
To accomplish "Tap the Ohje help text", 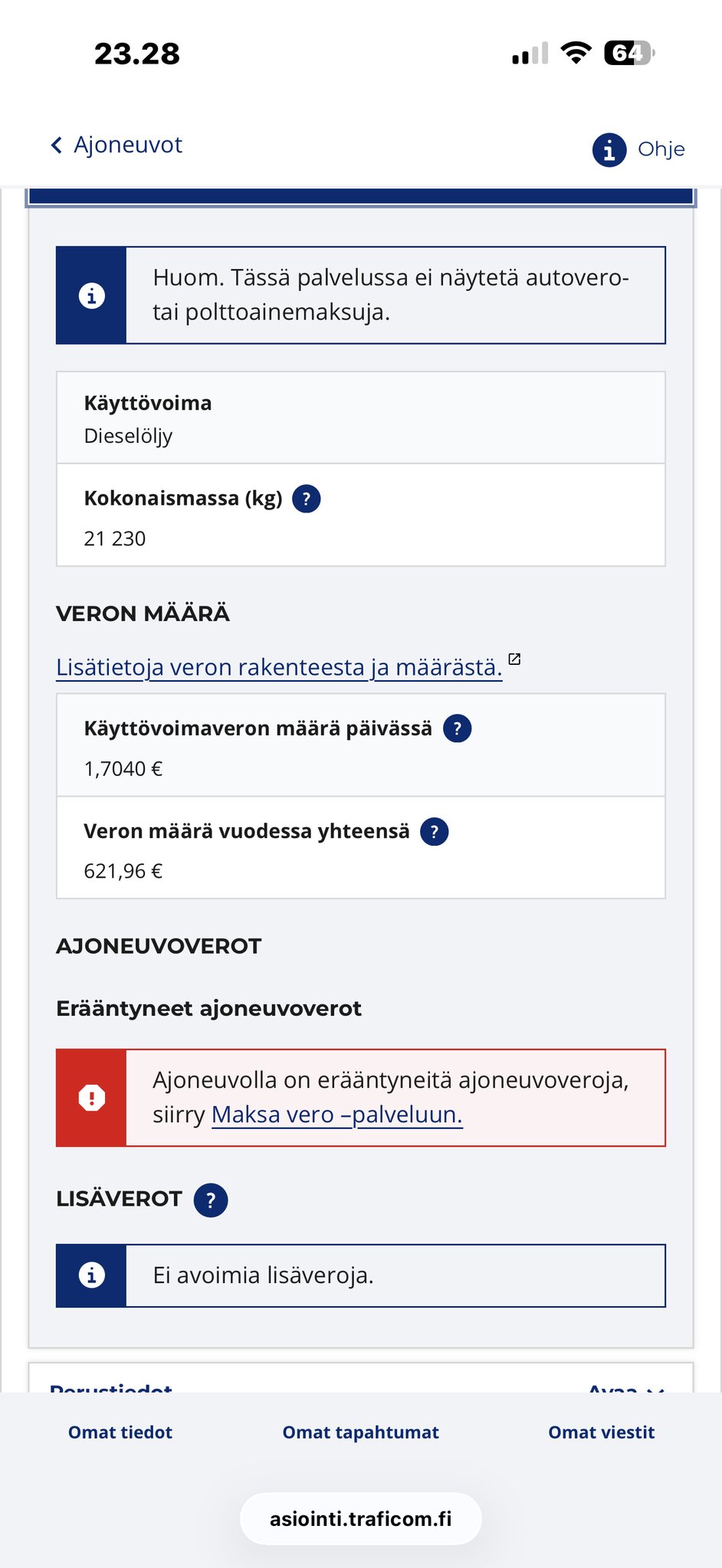I will pyautogui.click(x=661, y=149).
